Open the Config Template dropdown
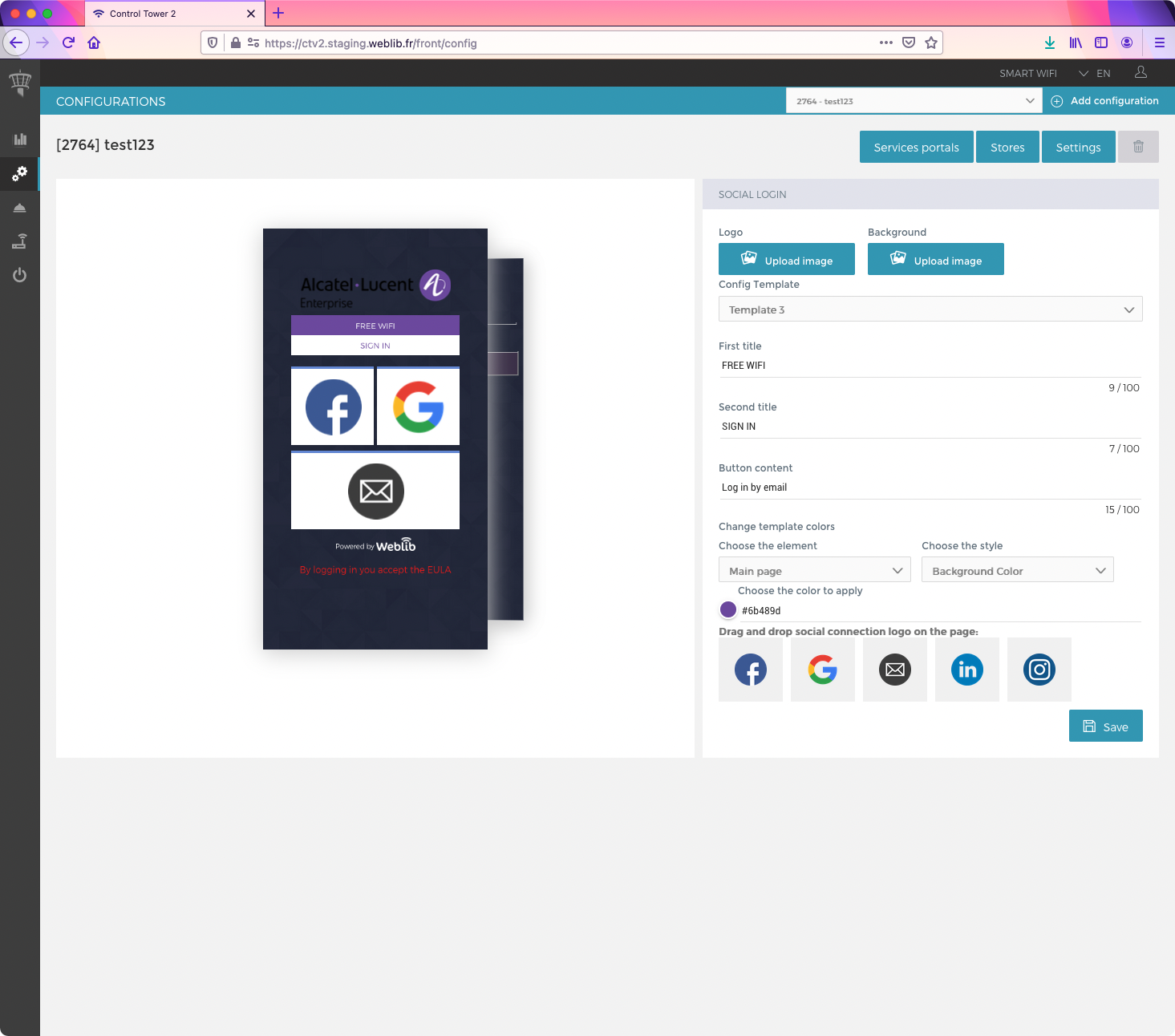 pos(930,310)
